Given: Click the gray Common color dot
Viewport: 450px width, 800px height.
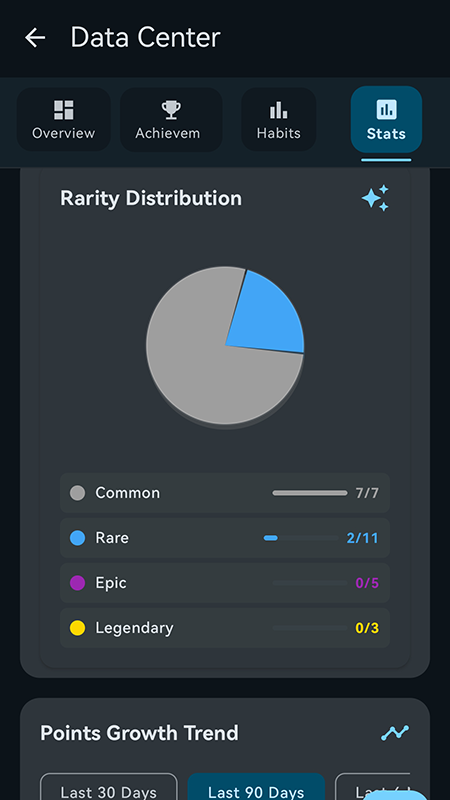Looking at the screenshot, I should [77, 493].
